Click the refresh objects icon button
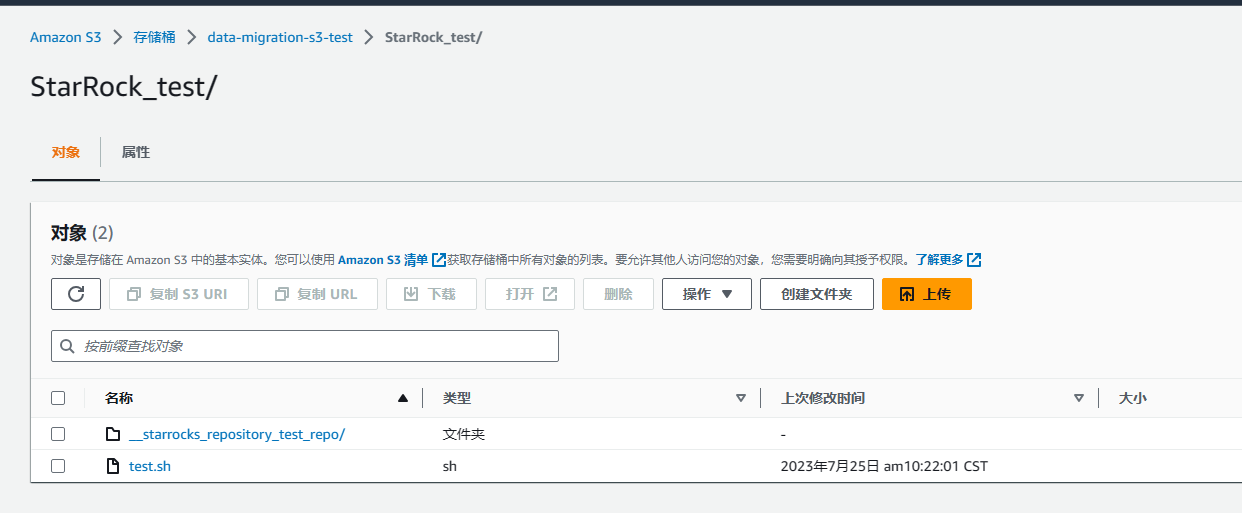 point(76,294)
